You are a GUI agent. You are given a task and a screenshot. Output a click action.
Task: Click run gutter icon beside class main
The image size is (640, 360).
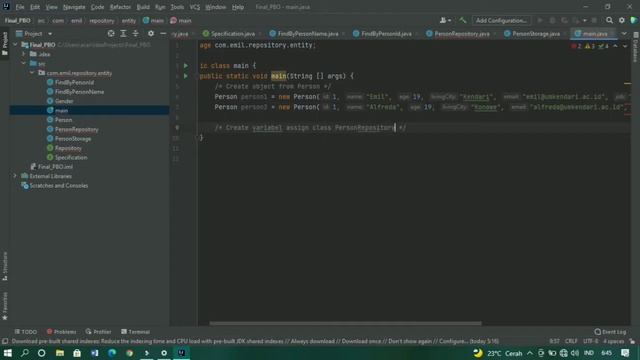[186, 65]
